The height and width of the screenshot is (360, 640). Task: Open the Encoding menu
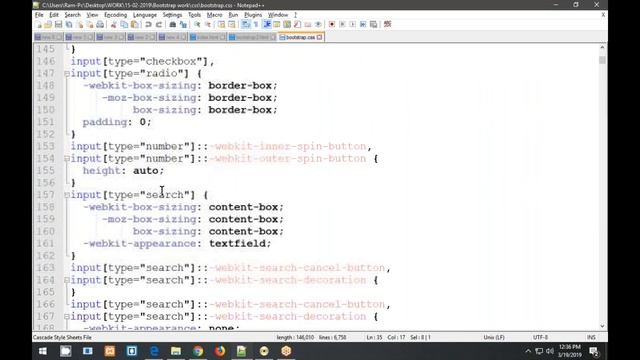(116, 15)
